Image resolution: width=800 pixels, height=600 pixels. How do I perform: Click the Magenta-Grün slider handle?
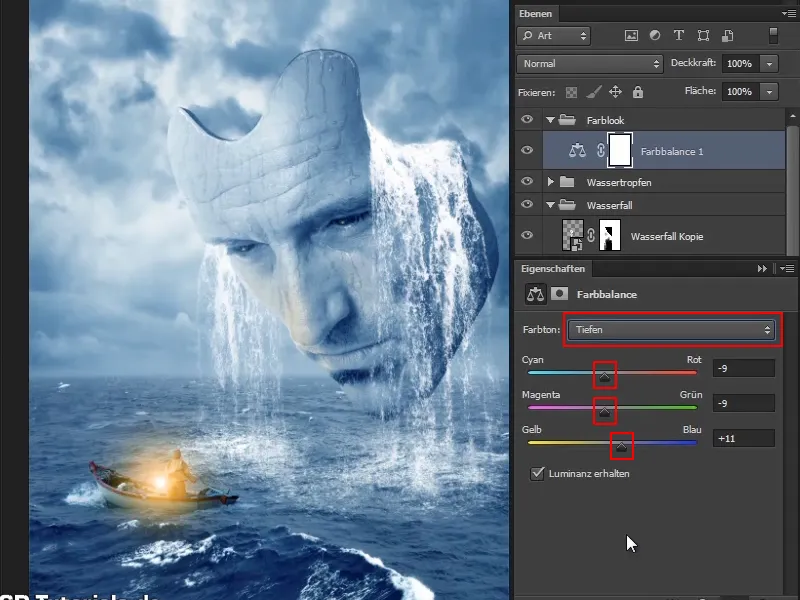coord(605,412)
